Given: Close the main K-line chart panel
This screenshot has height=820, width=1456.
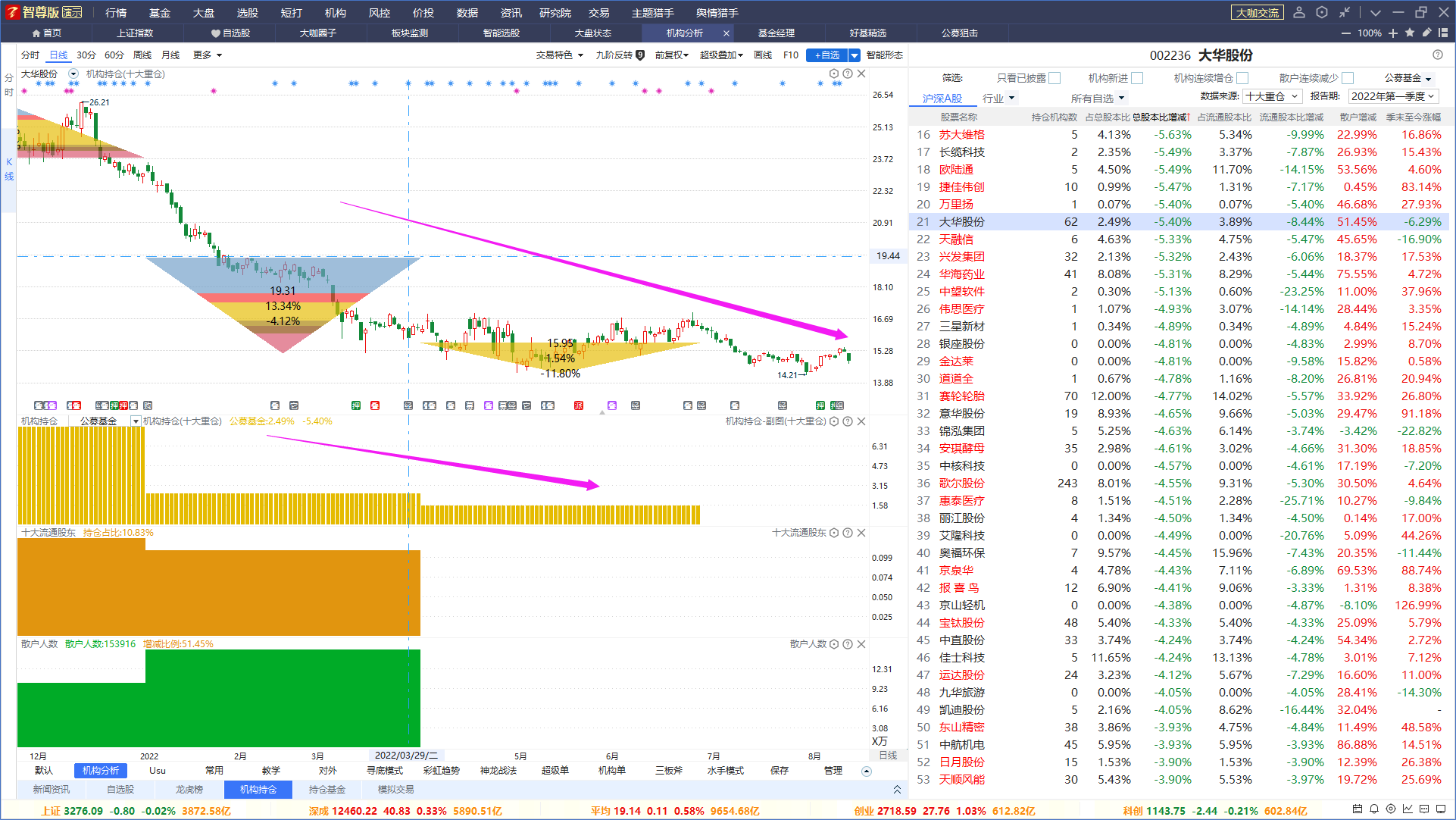Looking at the screenshot, I should (861, 74).
